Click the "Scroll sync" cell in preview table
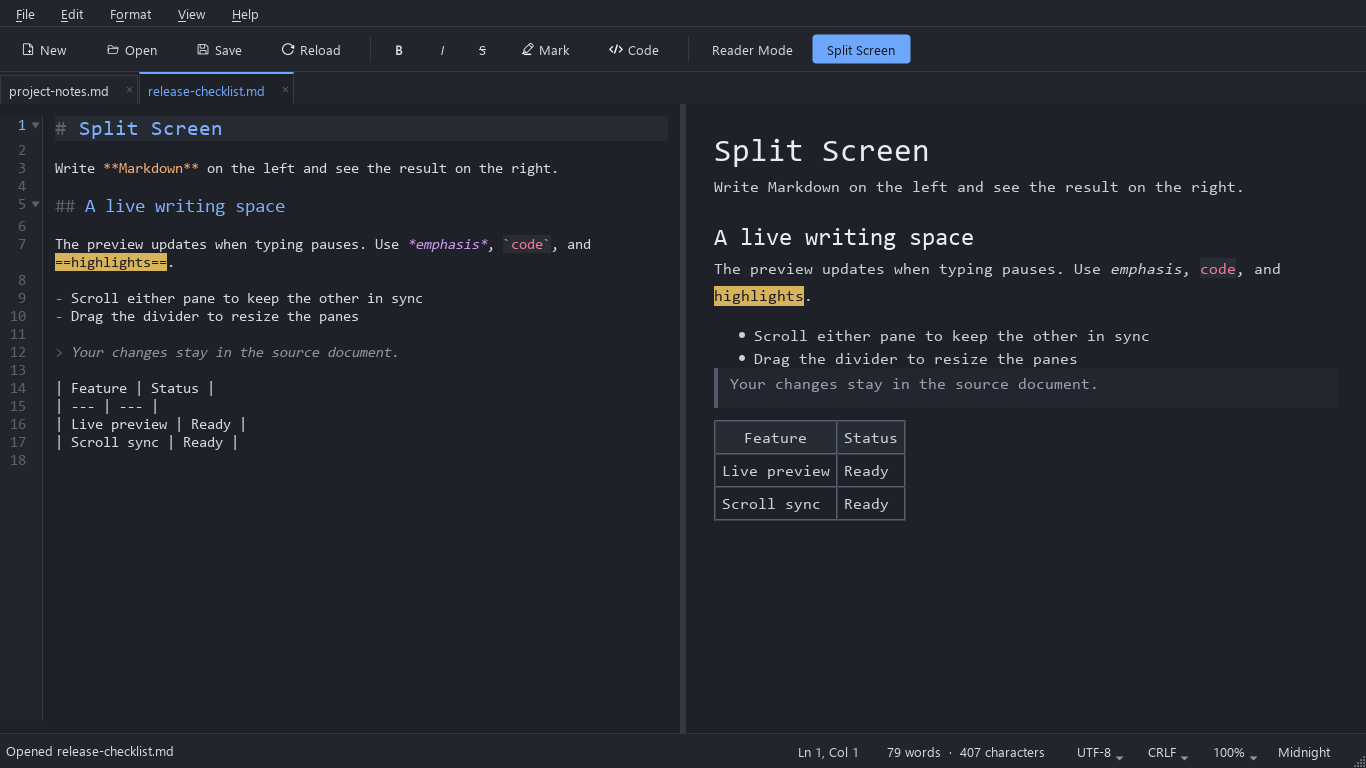 776,504
